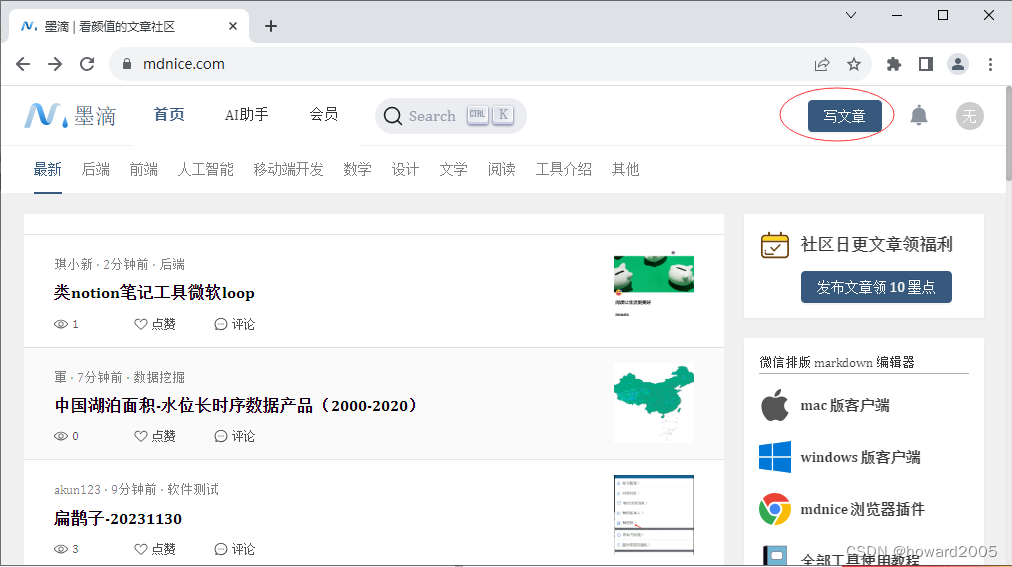Open the piggy bank article thumbnail
1012x567 pixels.
654,286
